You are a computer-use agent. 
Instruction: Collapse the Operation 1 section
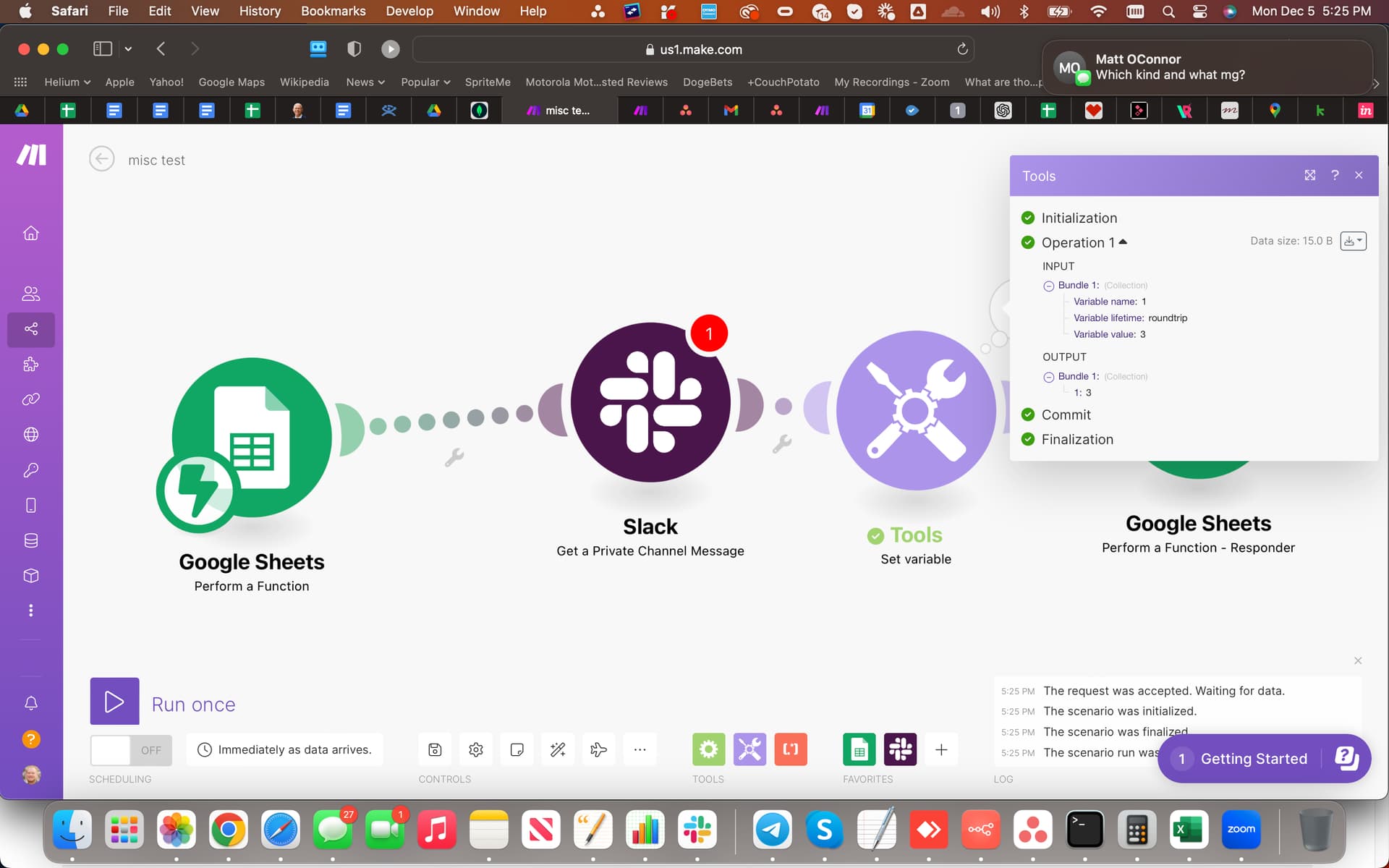tap(1123, 242)
